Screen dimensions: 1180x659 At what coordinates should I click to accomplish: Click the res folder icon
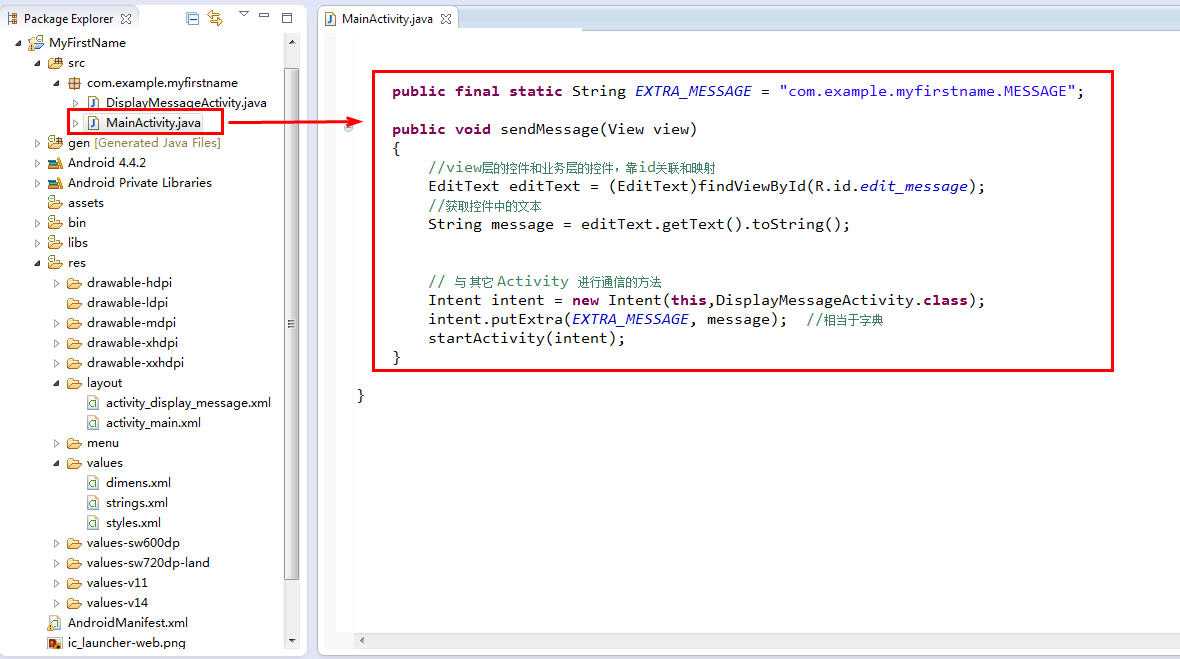point(55,263)
